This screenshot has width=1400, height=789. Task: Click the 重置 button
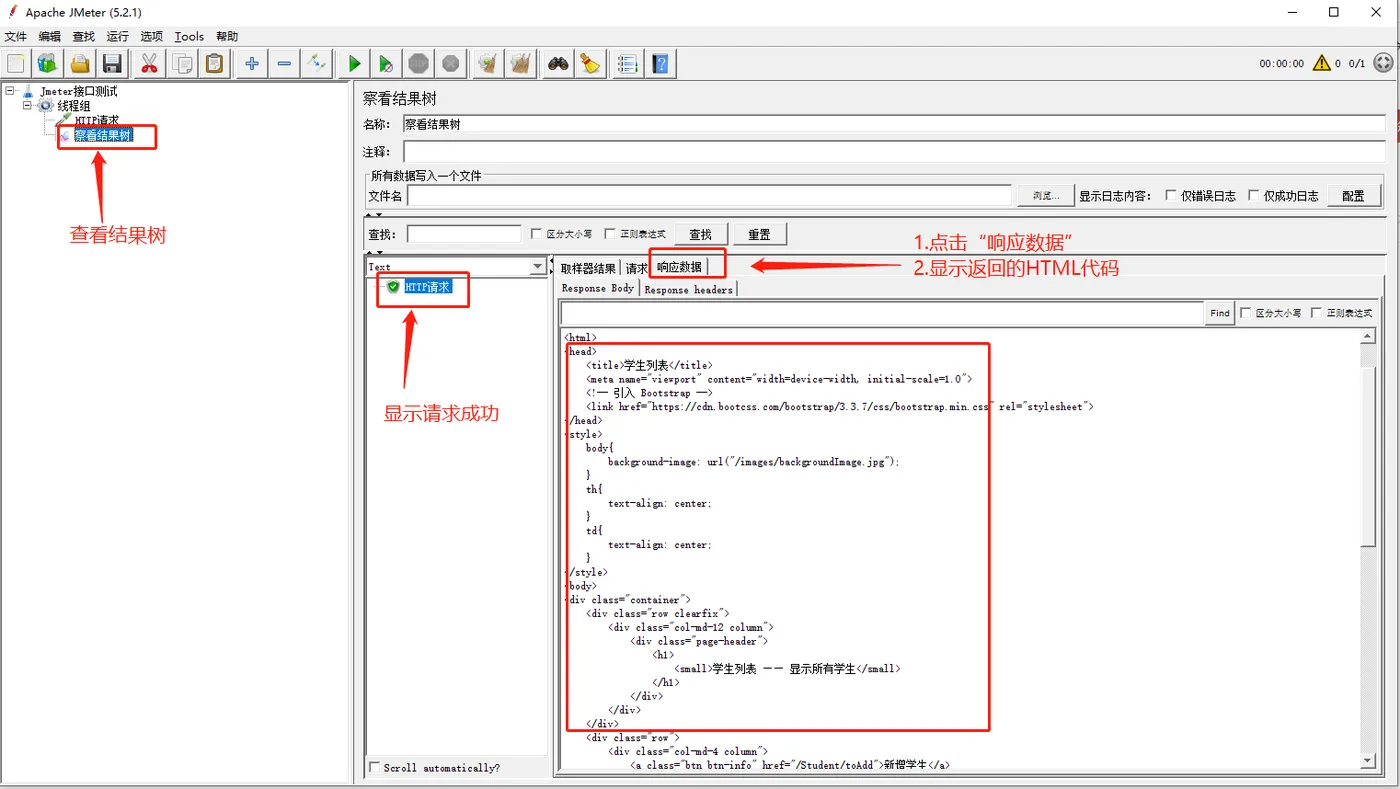pos(759,234)
